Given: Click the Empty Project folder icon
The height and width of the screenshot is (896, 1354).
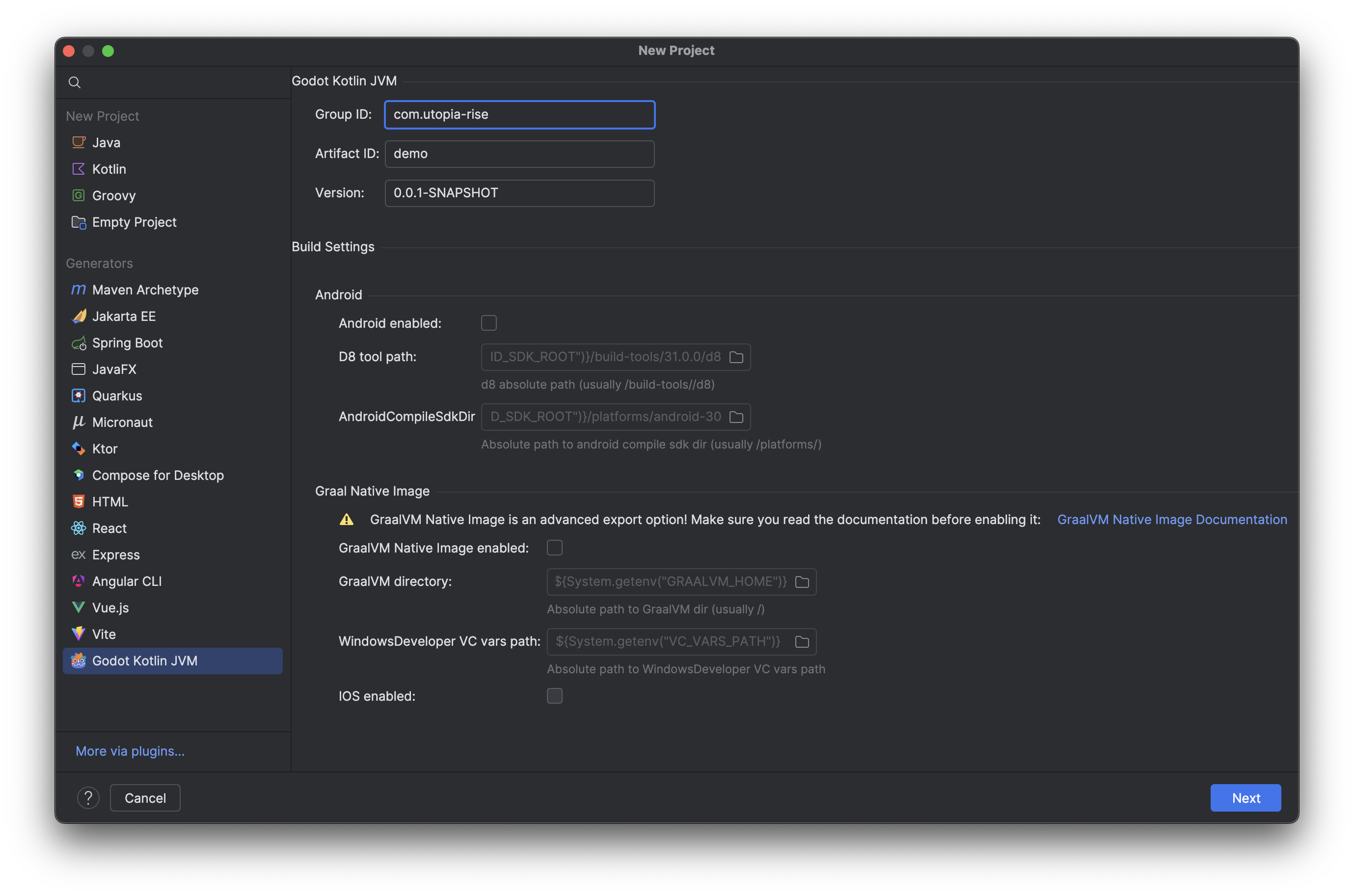Looking at the screenshot, I should pyautogui.click(x=78, y=222).
